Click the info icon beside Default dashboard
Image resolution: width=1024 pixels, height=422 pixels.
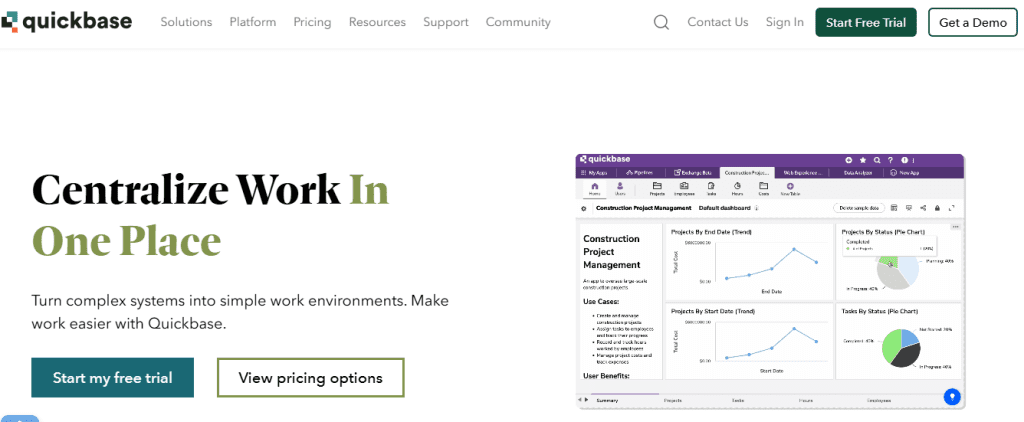coord(756,208)
